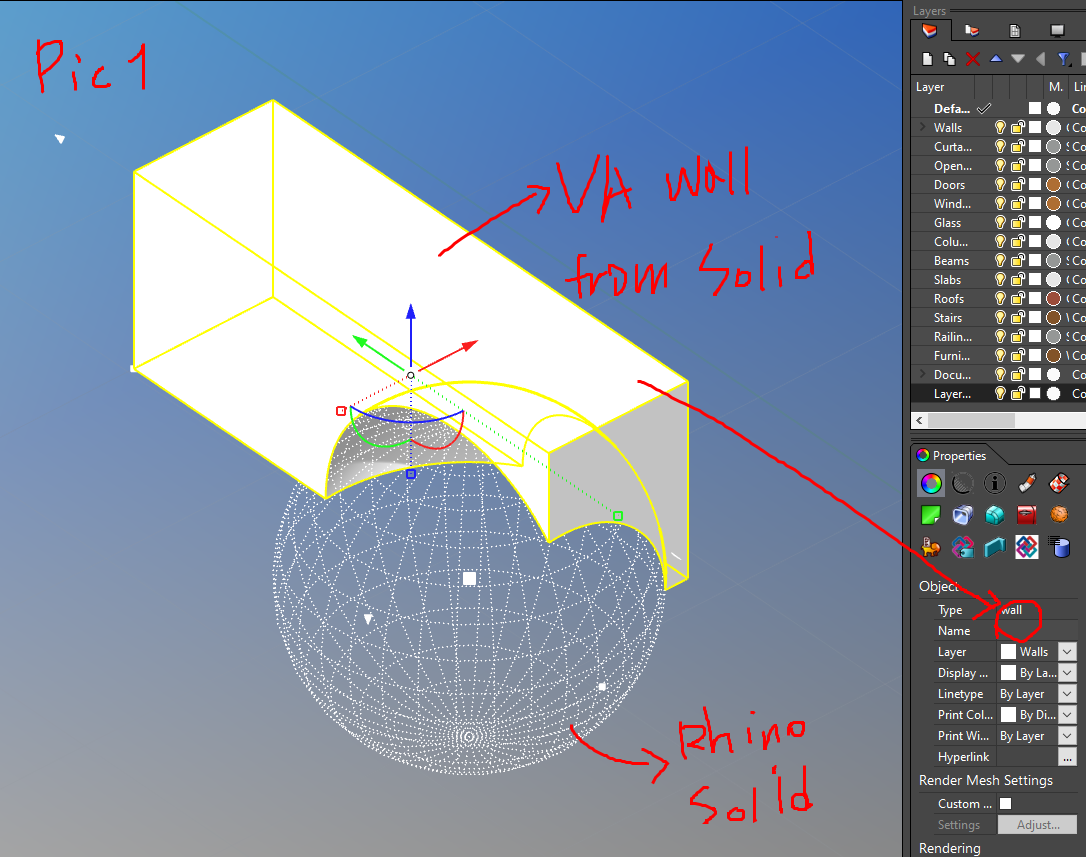Click the scrollbar left arrow in Layers
Image resolution: width=1086 pixels, height=857 pixels.
(919, 421)
